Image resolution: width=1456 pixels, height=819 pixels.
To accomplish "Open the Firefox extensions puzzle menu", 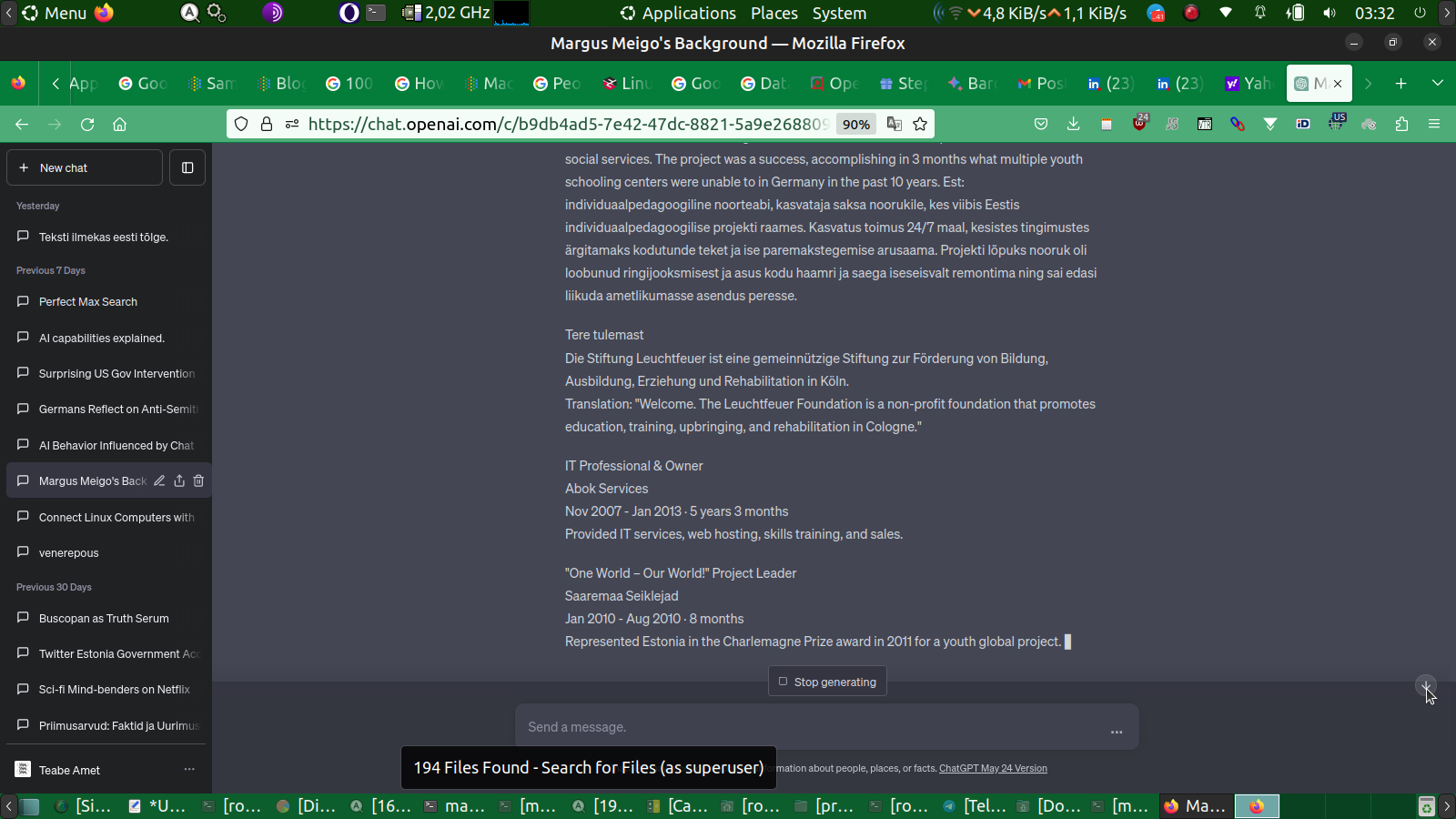I will pyautogui.click(x=1401, y=124).
